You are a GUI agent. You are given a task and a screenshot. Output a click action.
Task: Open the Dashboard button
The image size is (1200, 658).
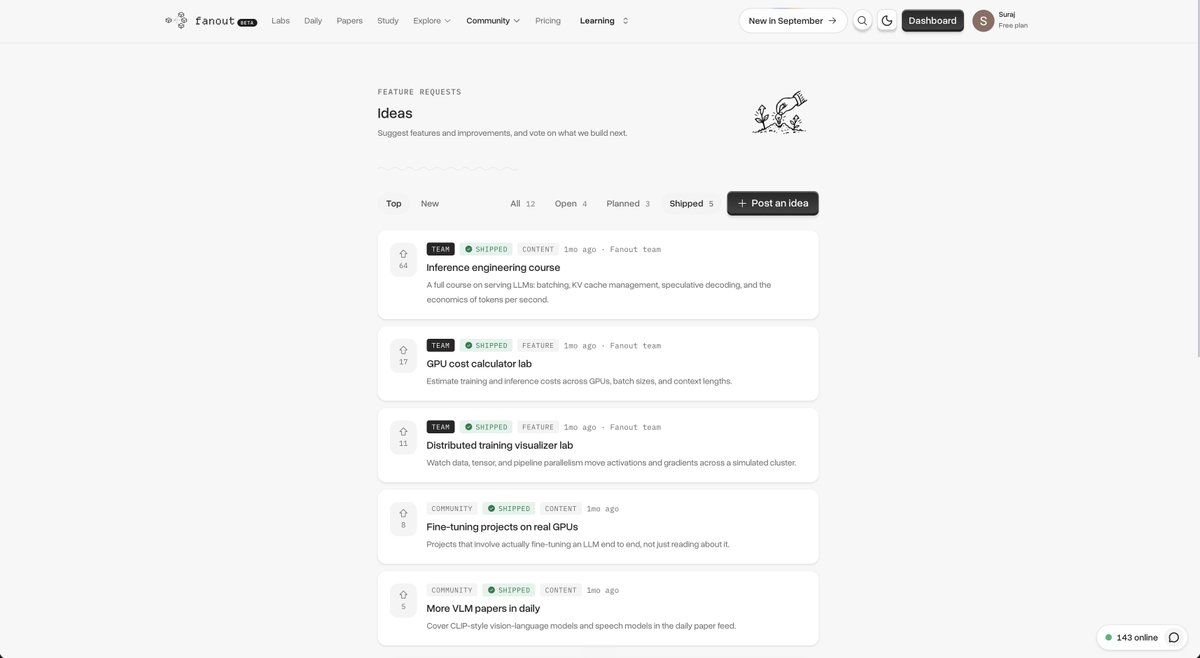933,20
